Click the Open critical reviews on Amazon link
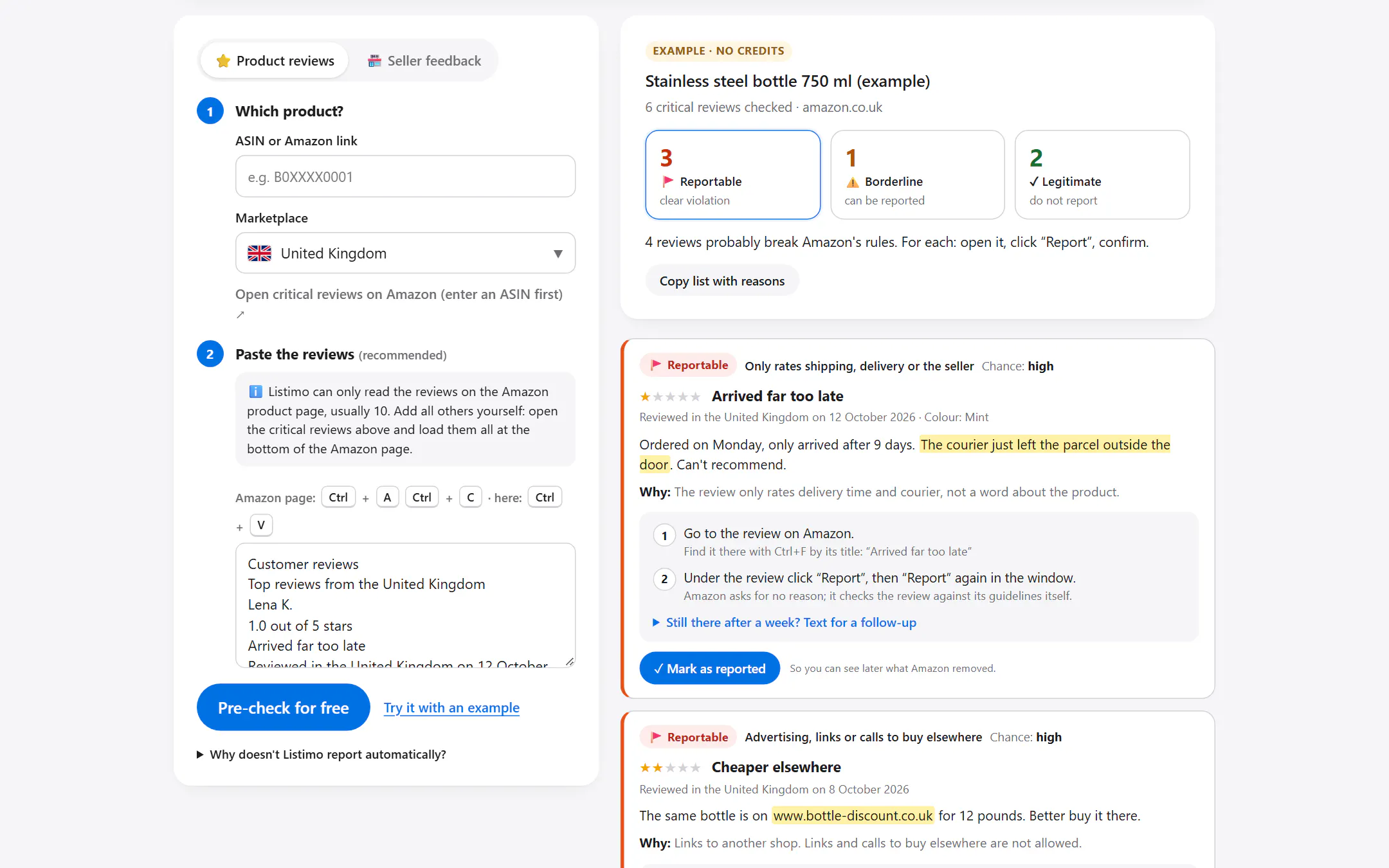 (399, 294)
